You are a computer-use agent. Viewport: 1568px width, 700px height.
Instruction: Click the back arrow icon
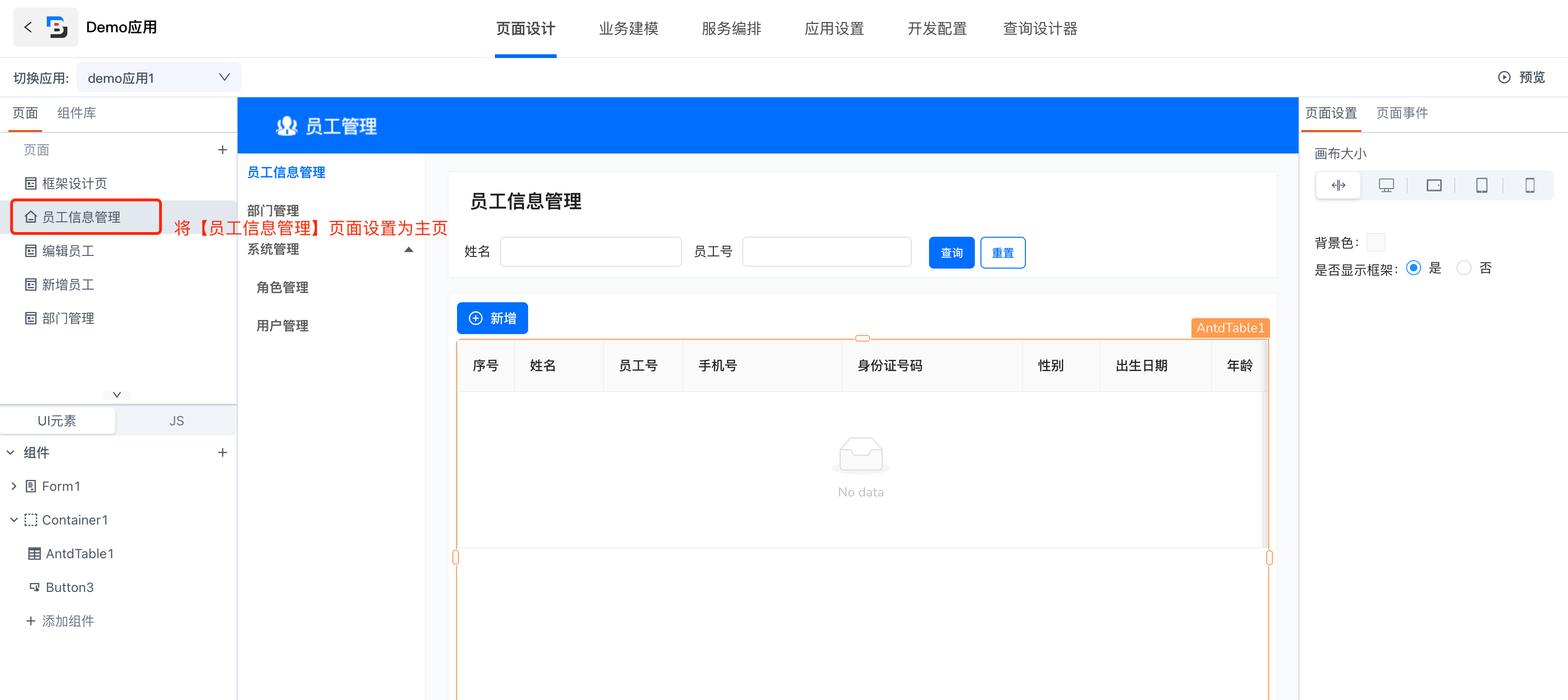pos(28,28)
